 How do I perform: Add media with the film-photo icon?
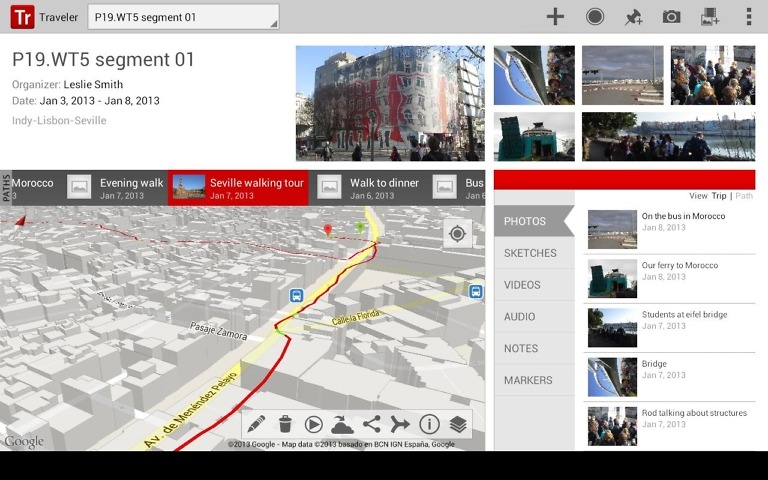click(x=710, y=17)
